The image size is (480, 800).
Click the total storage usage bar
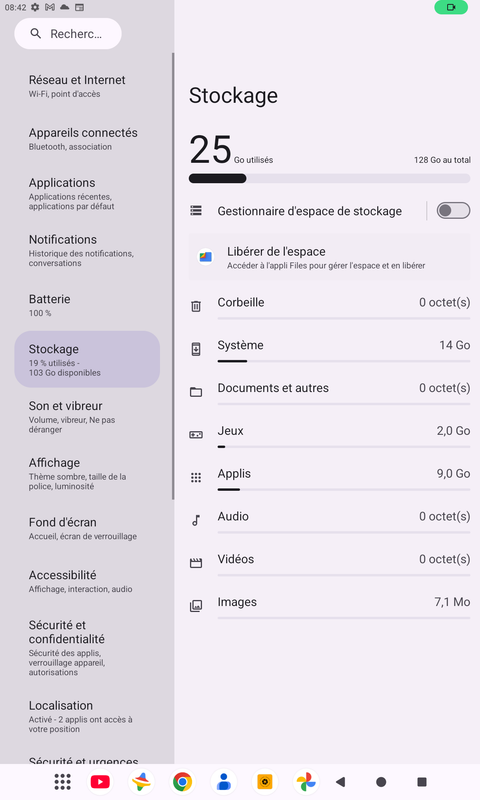(x=330, y=179)
